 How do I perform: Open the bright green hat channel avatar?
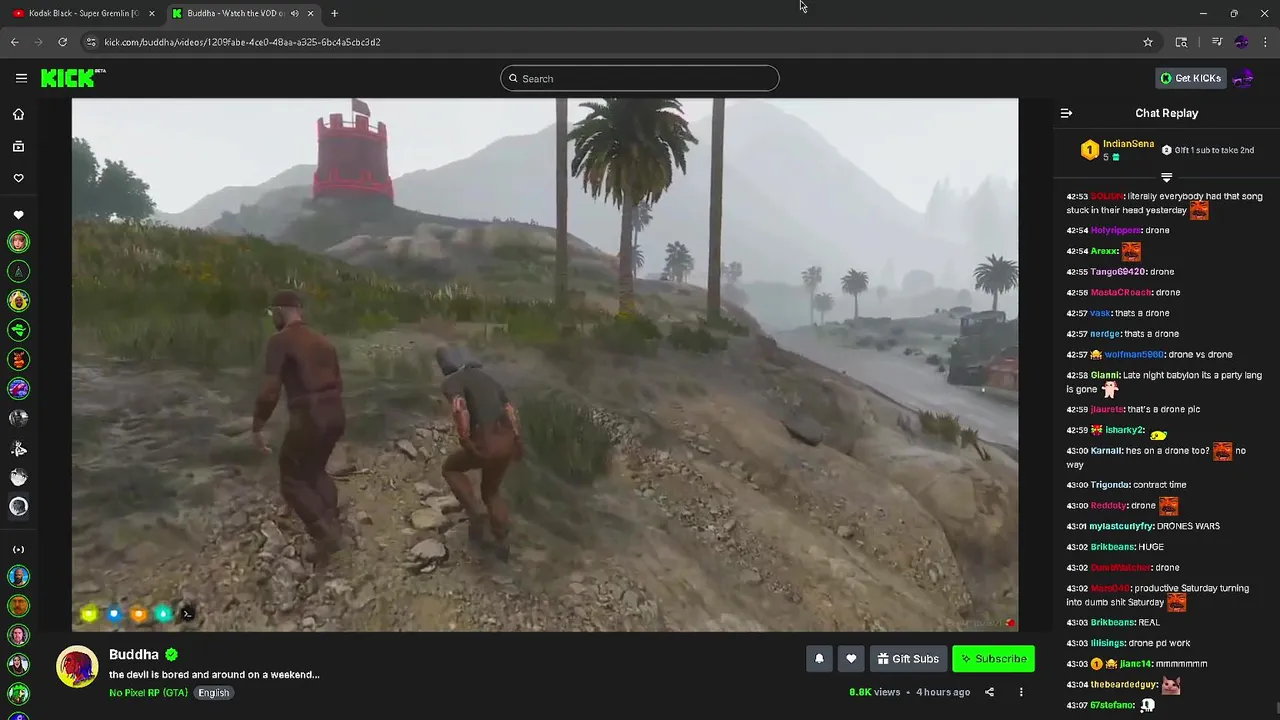click(x=18, y=330)
